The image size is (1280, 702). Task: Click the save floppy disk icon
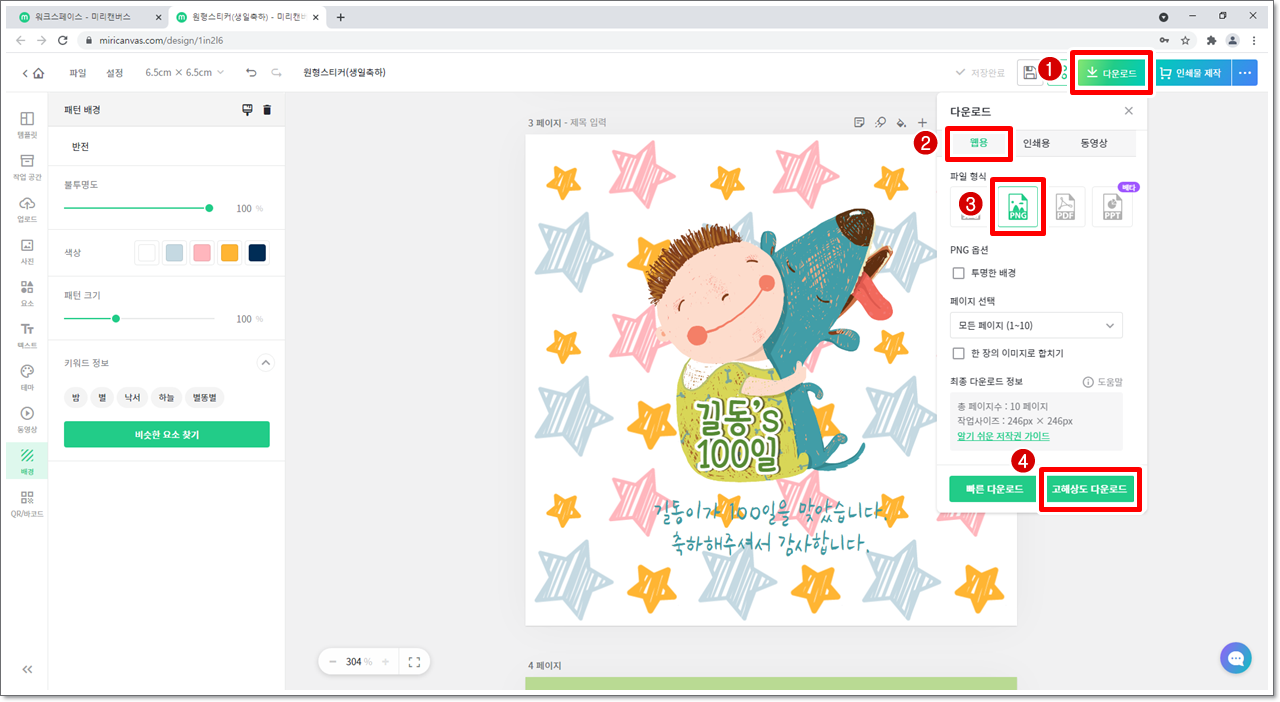coord(1029,72)
